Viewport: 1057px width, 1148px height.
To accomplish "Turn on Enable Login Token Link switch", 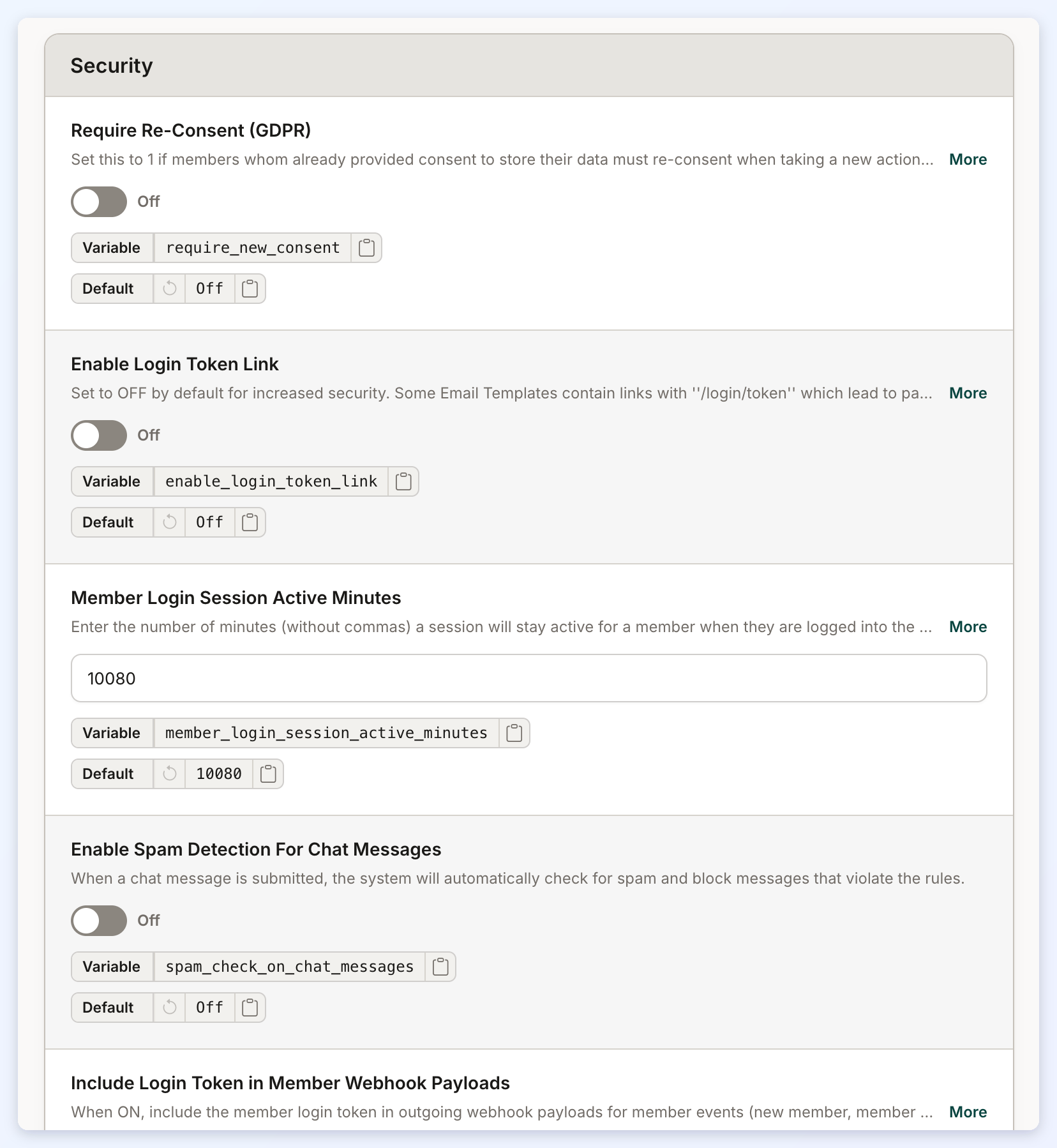I will click(99, 435).
